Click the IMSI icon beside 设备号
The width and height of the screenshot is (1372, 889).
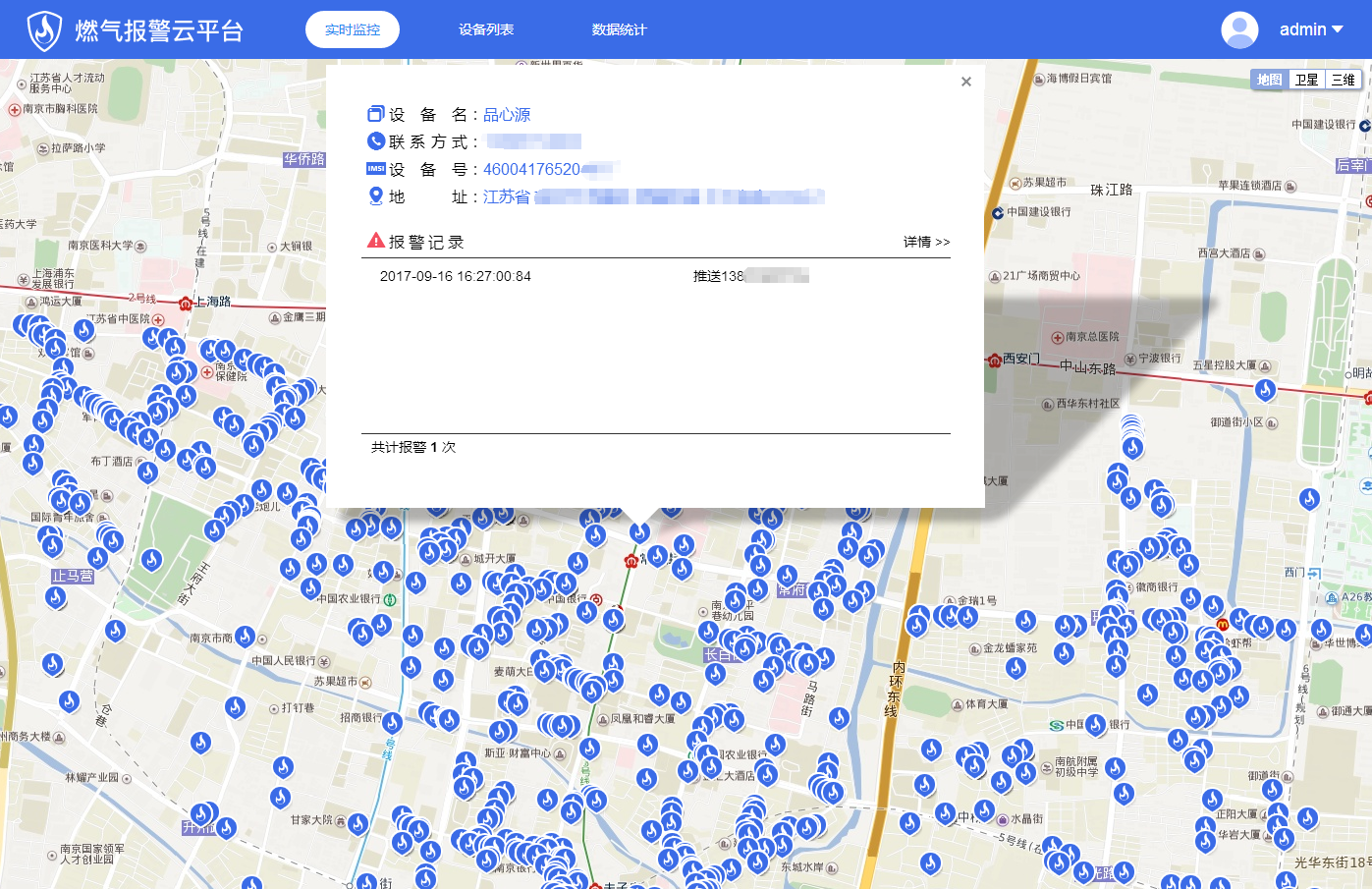click(375, 169)
